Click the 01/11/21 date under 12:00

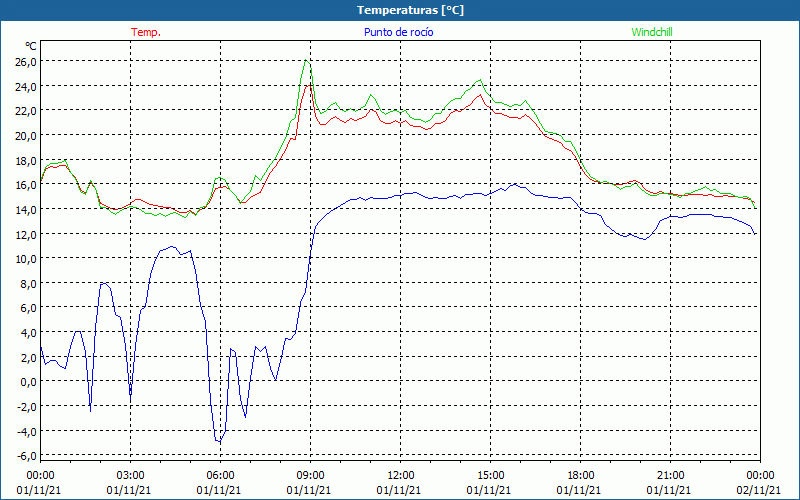pos(398,490)
